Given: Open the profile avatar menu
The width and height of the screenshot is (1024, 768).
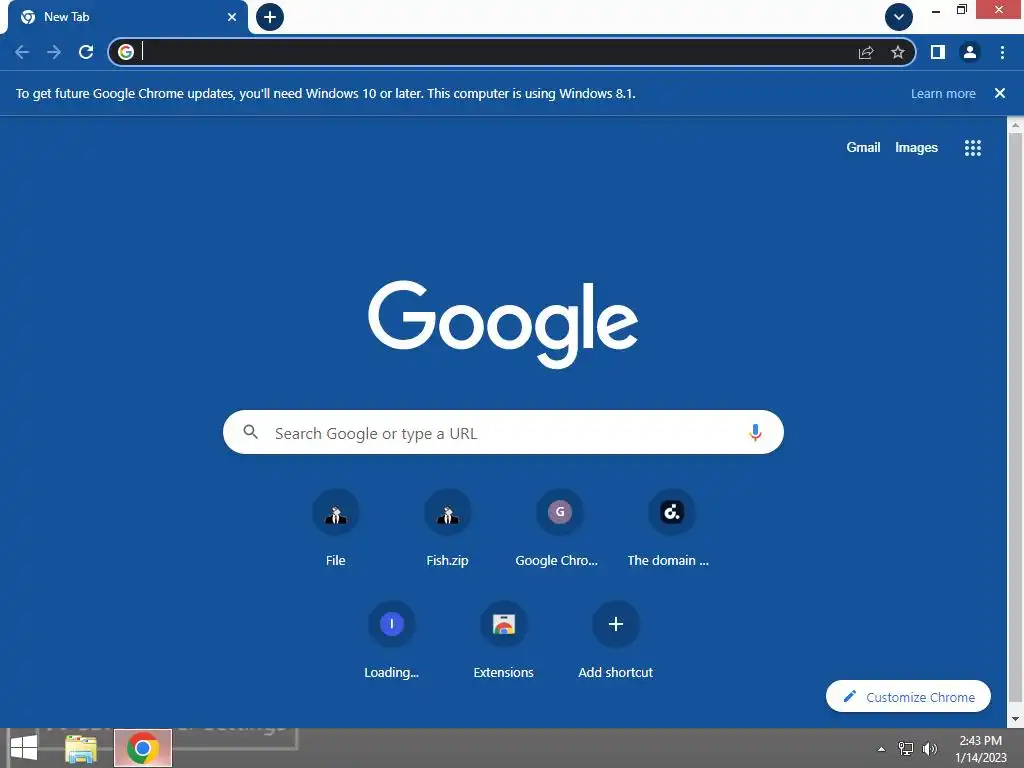Looking at the screenshot, I should click(970, 52).
